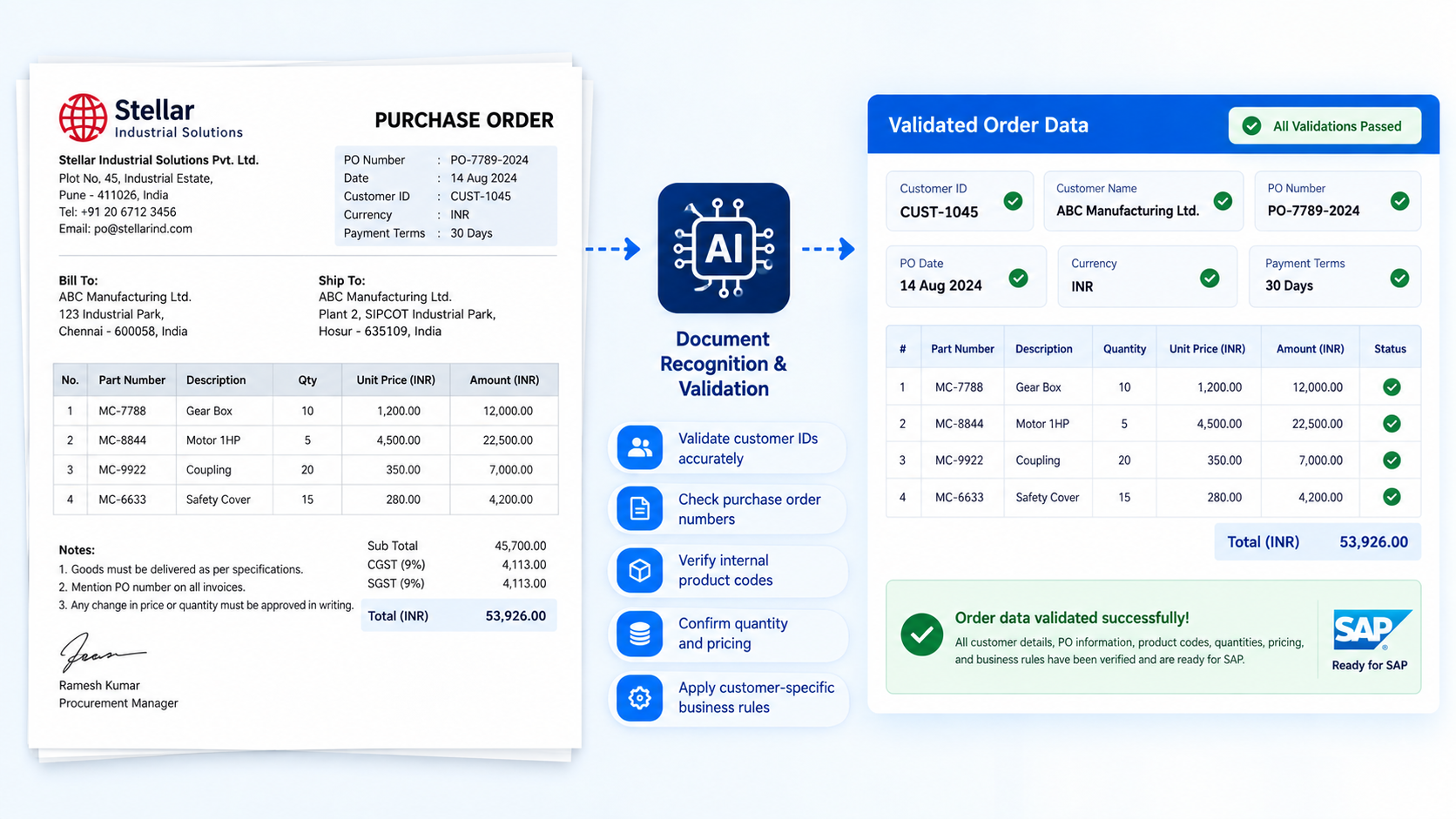Click the Currency green checkmark
The width and height of the screenshot is (1456, 819).
1210,278
